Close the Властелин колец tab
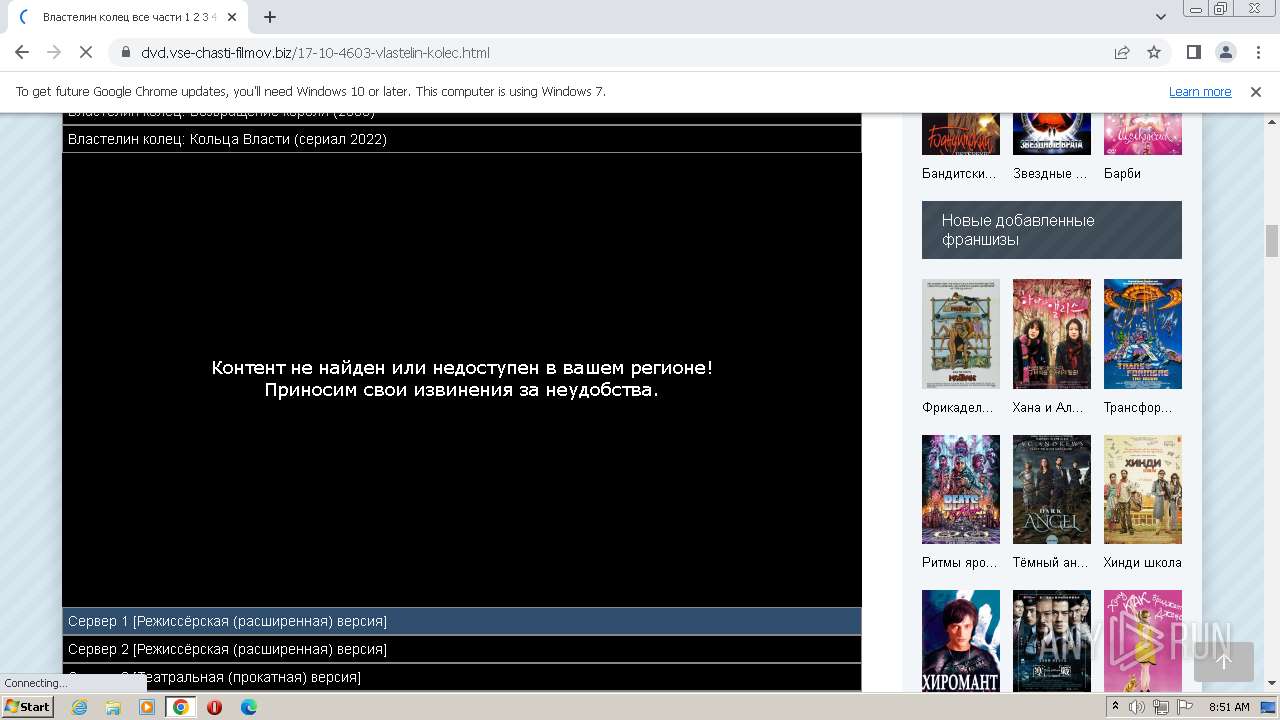1280x720 pixels. 233,17
